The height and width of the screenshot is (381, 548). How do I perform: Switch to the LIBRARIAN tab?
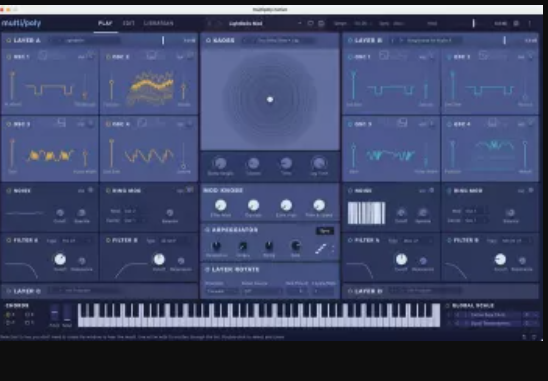click(158, 23)
